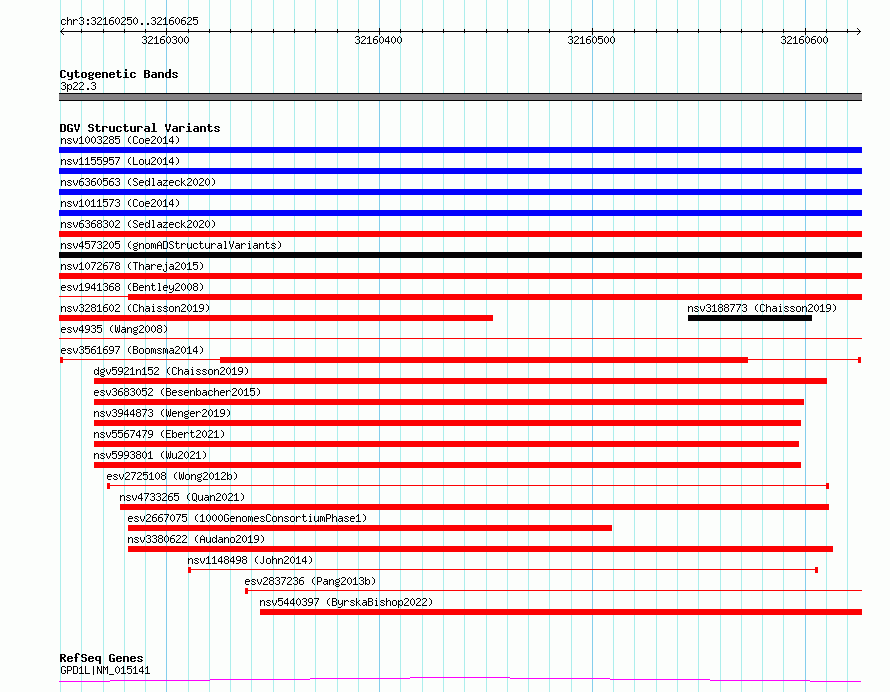Open esv3683052 (Besenbacher2015) variant

[x=177, y=392]
